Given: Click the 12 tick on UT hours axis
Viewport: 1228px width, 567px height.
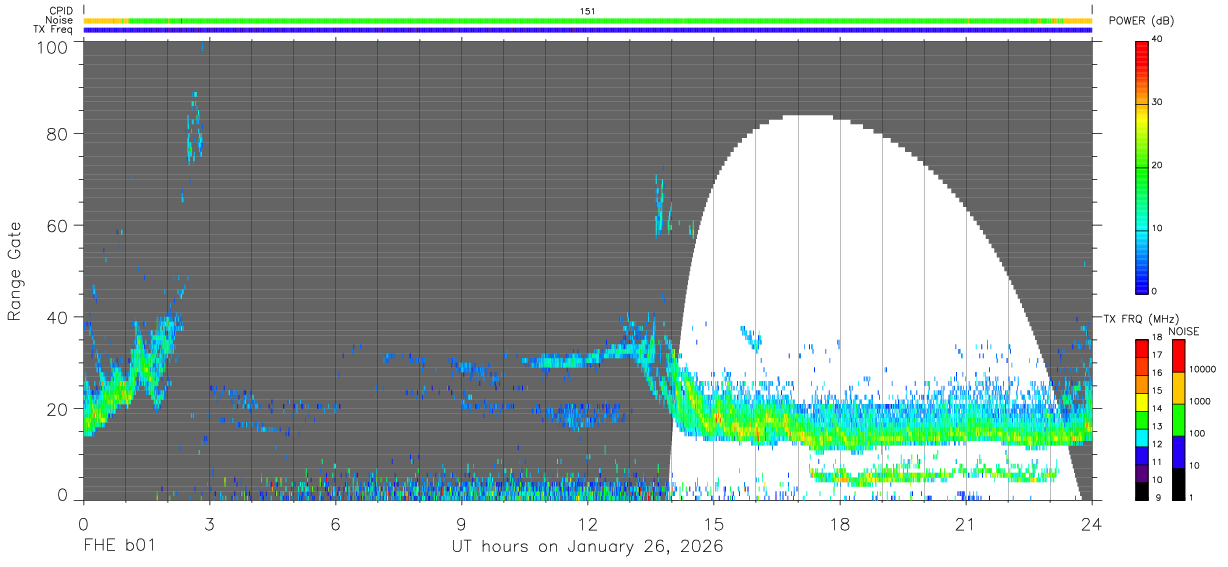Looking at the screenshot, I should [587, 523].
